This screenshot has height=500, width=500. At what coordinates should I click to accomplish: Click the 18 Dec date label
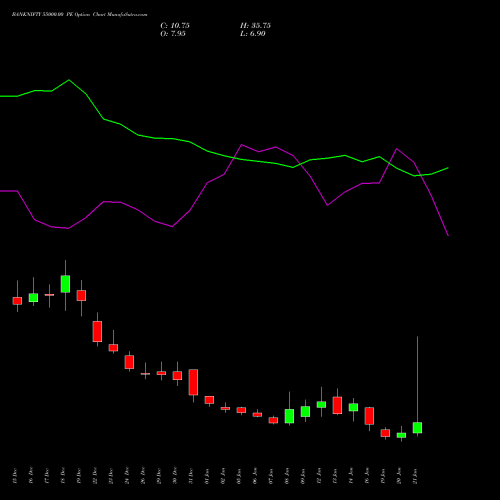pos(62,476)
